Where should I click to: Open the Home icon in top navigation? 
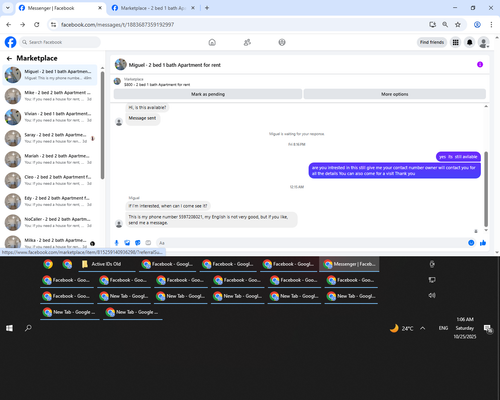[212, 42]
